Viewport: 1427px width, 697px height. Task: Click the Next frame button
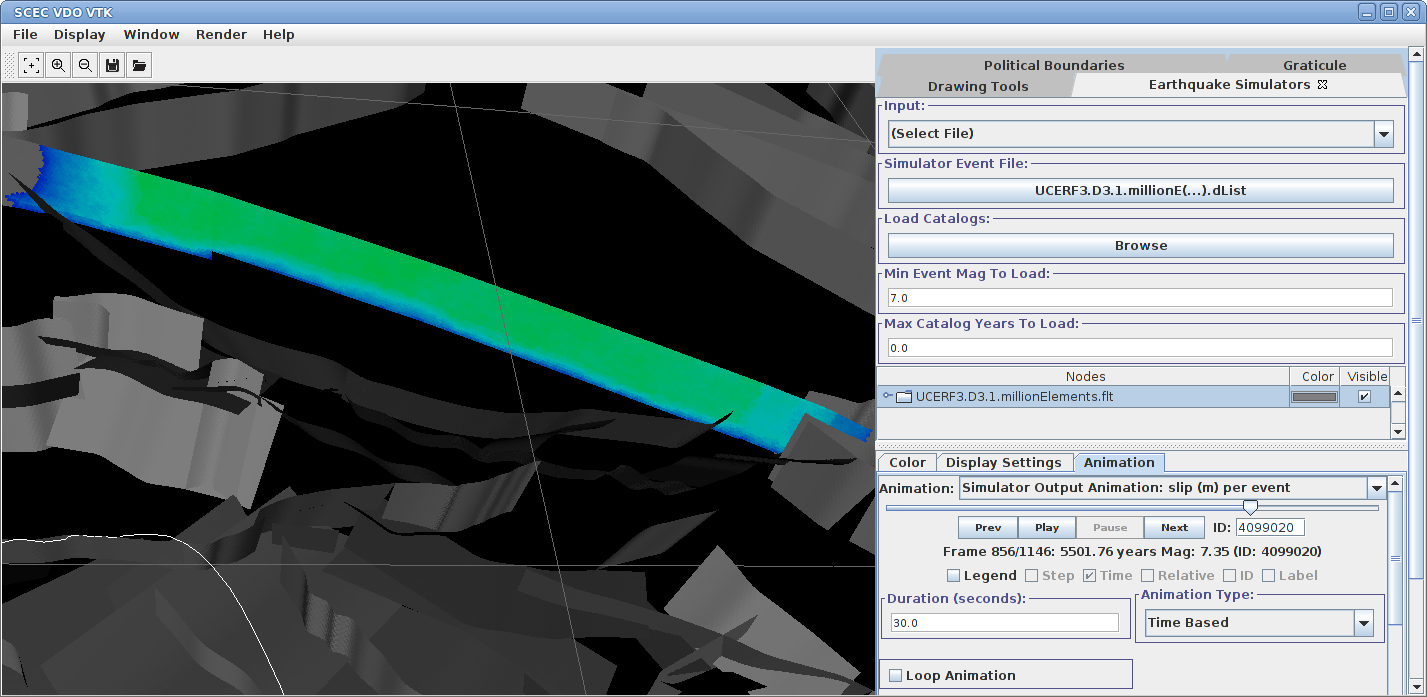coord(1174,528)
